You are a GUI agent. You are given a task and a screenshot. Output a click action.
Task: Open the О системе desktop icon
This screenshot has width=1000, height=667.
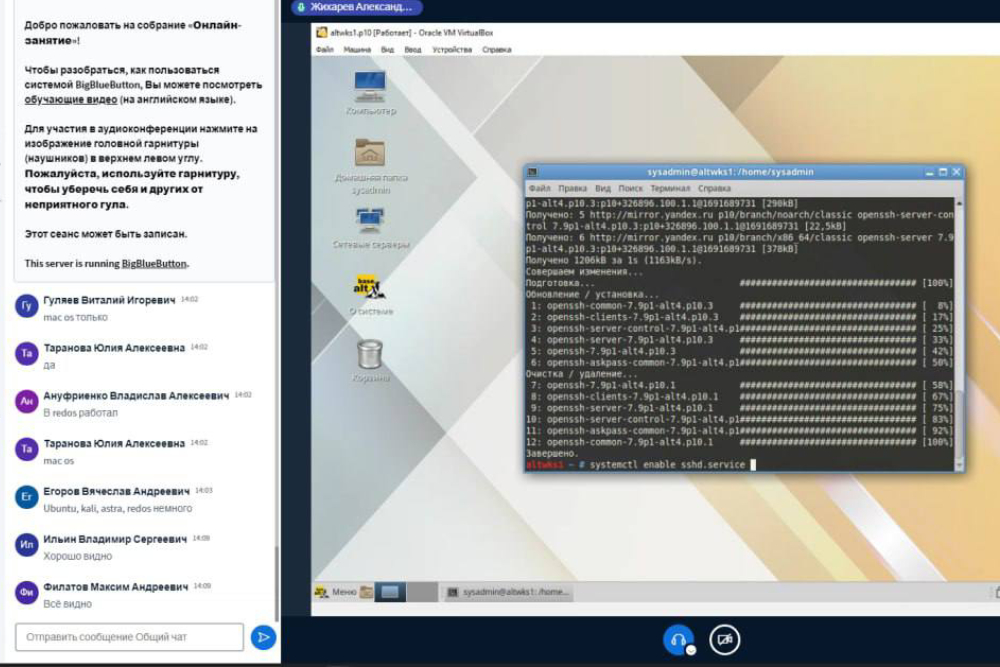tap(370, 288)
